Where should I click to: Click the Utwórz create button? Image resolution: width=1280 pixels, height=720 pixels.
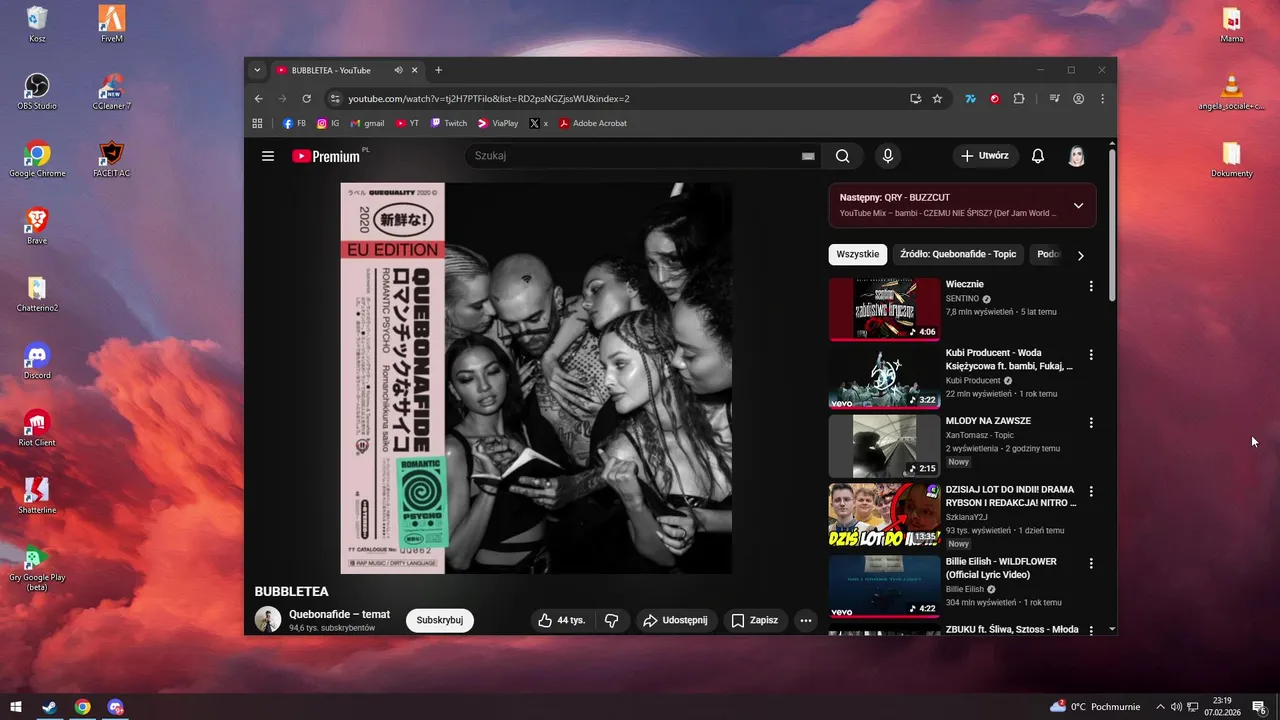(984, 156)
